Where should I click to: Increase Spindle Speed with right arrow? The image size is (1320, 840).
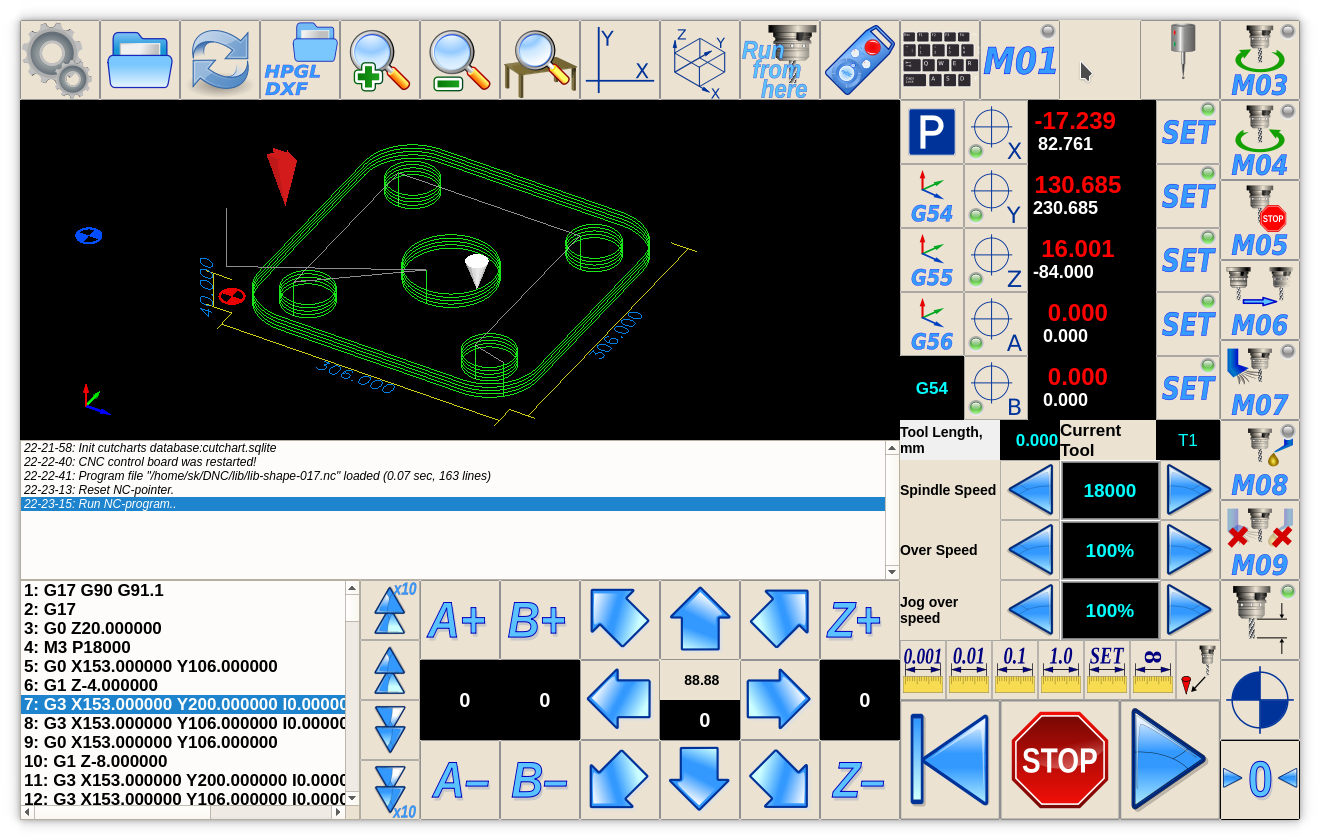(x=1189, y=490)
